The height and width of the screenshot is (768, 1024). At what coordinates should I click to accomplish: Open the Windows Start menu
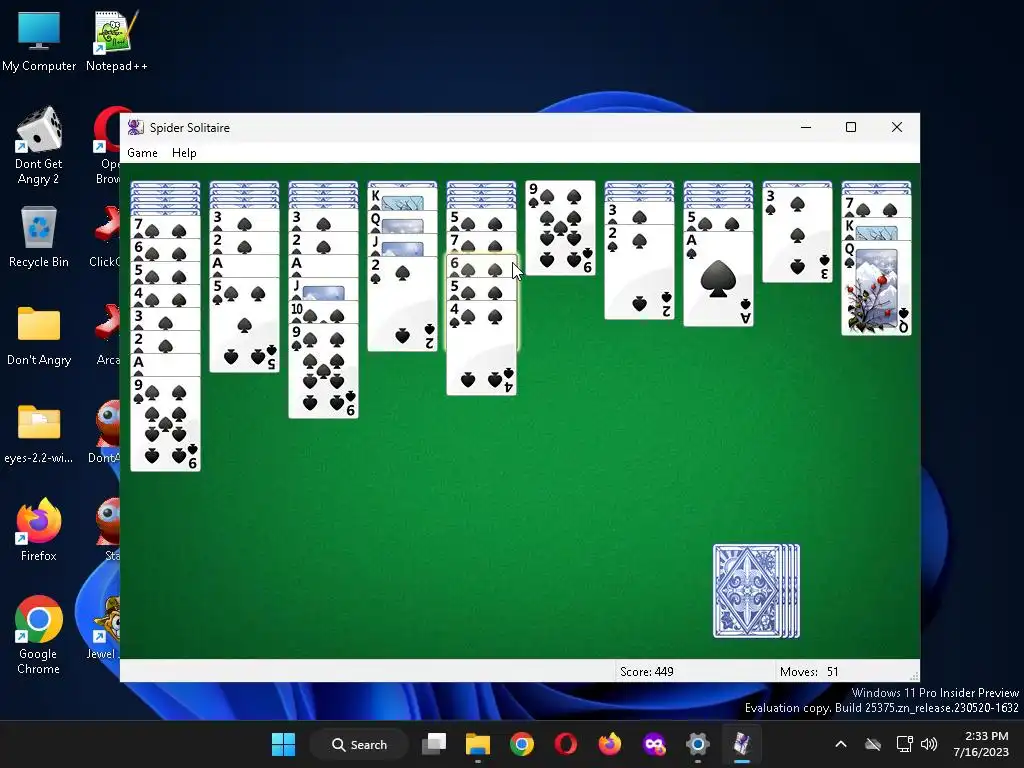[x=283, y=744]
